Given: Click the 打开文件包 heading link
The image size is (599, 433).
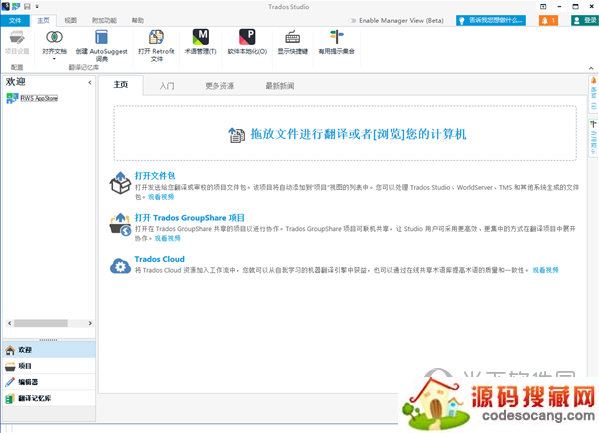Looking at the screenshot, I should tap(155, 176).
